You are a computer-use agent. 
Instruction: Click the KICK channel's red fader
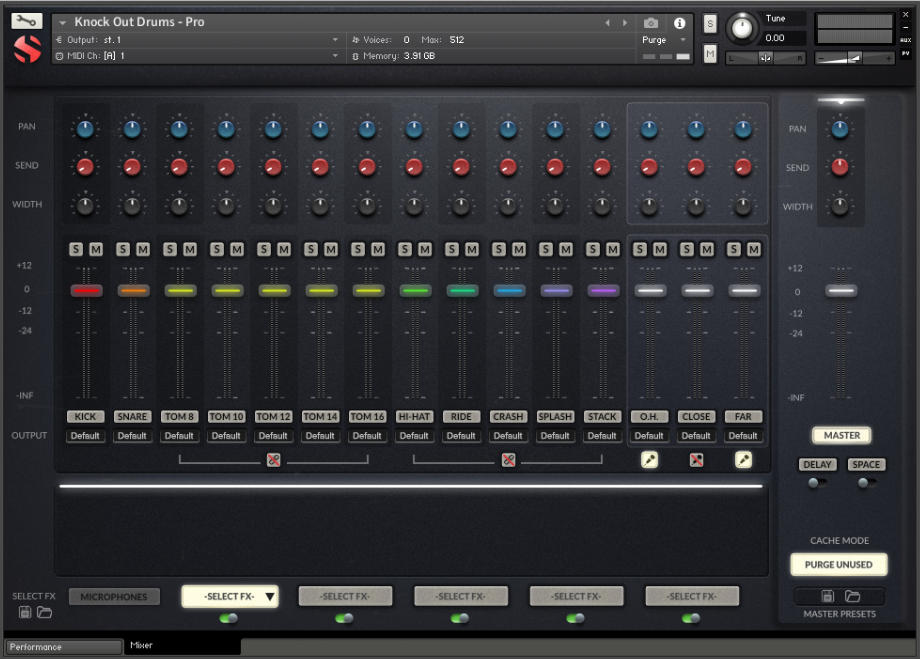(86, 290)
